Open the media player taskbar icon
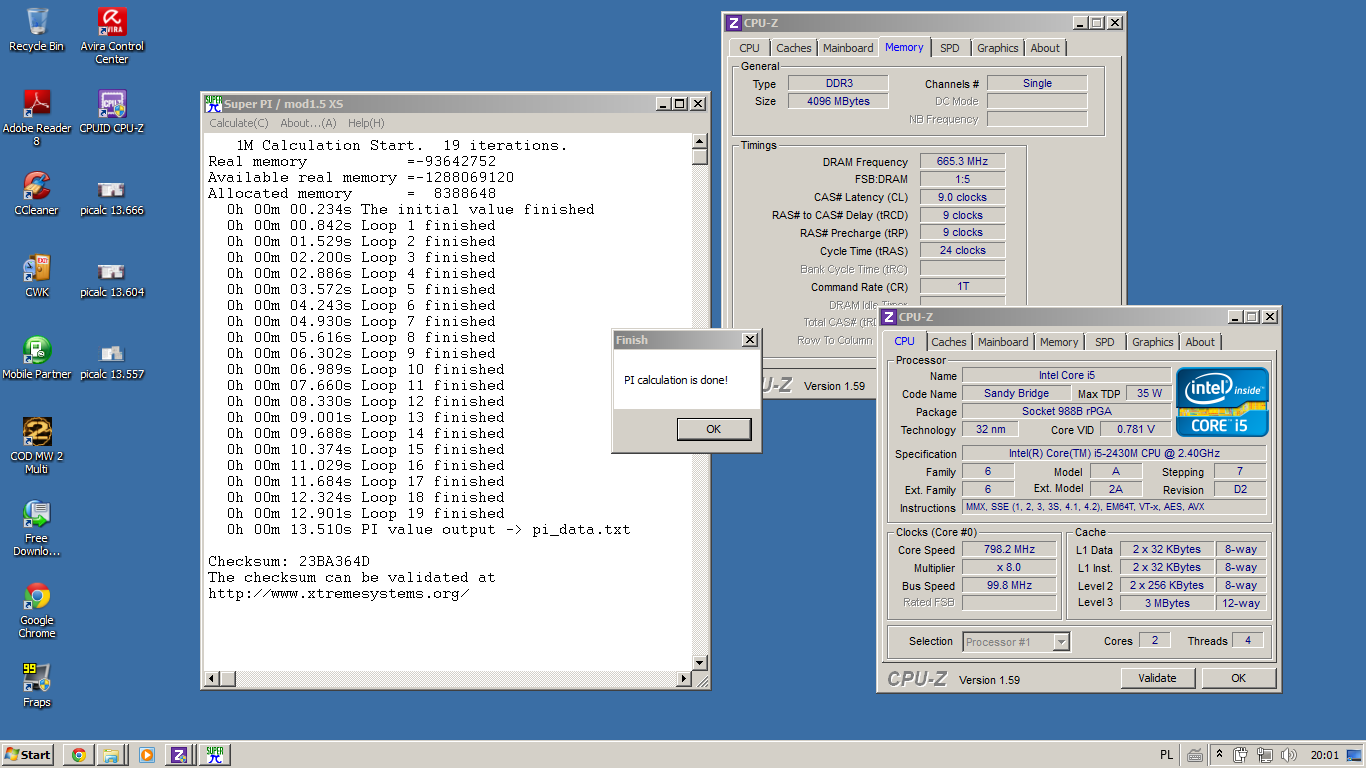Viewport: 1366px width, 768px height. pos(146,755)
